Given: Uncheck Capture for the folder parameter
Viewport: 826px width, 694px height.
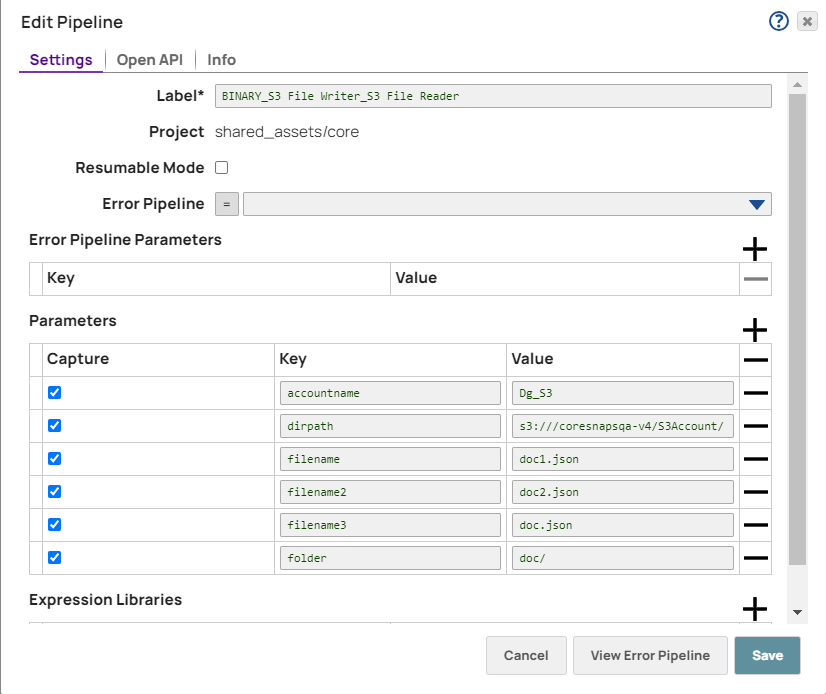Looking at the screenshot, I should coord(55,557).
